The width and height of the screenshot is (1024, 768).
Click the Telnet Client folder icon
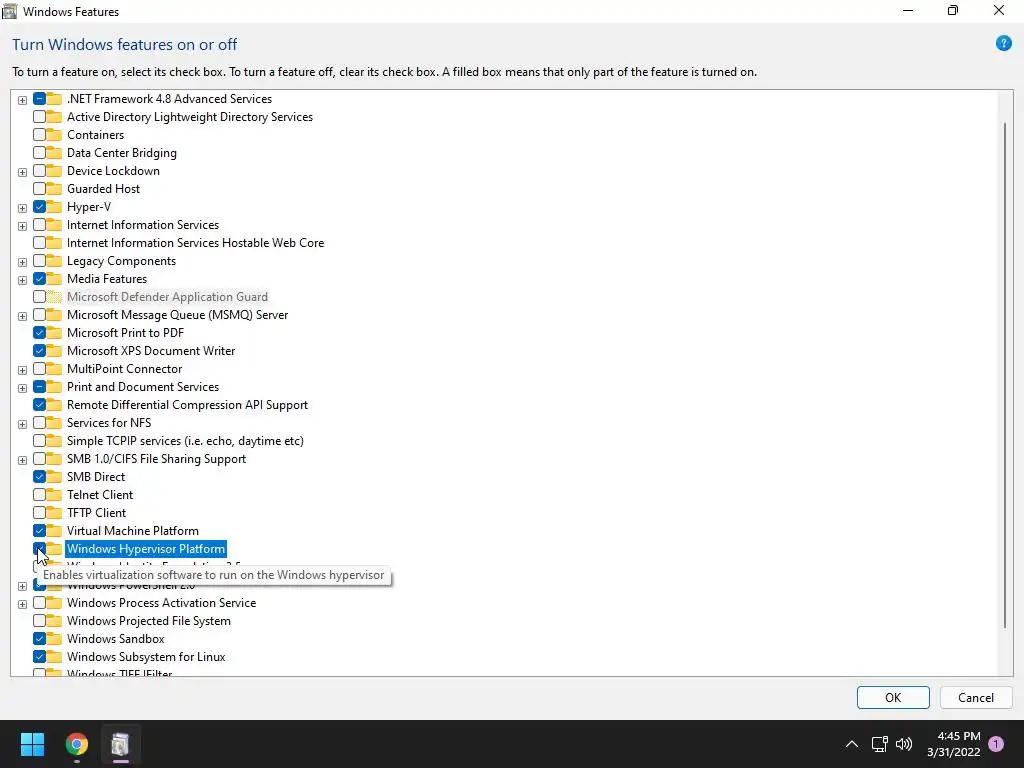tap(54, 495)
